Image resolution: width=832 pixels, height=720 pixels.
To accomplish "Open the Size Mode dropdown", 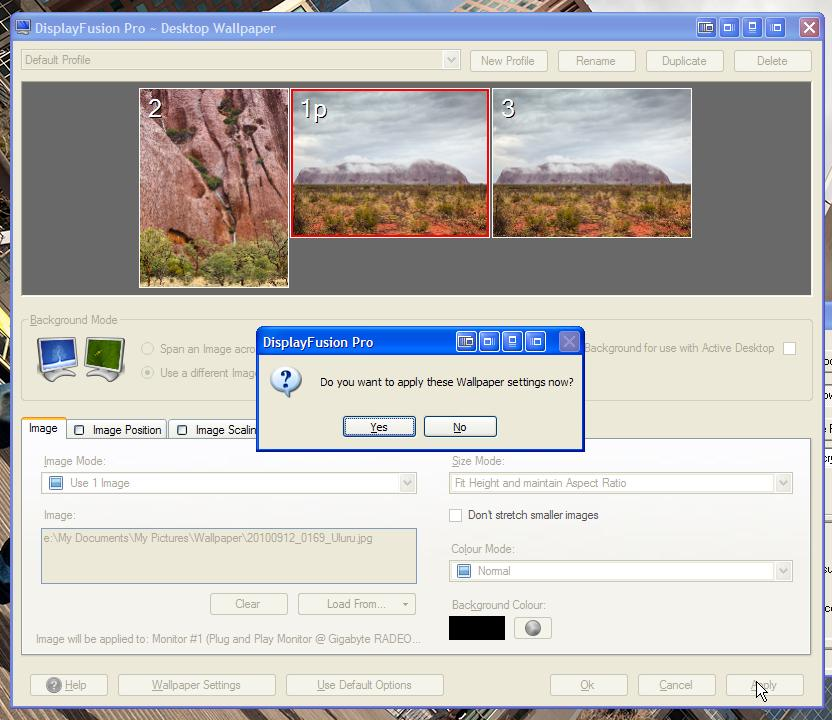I will (782, 483).
